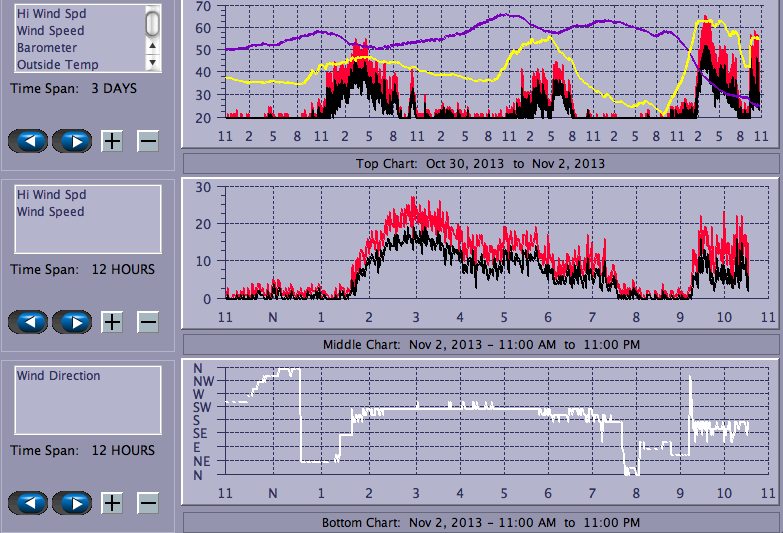Click the bottom chart forward arrow button
The height and width of the screenshot is (533, 783).
click(x=72, y=503)
